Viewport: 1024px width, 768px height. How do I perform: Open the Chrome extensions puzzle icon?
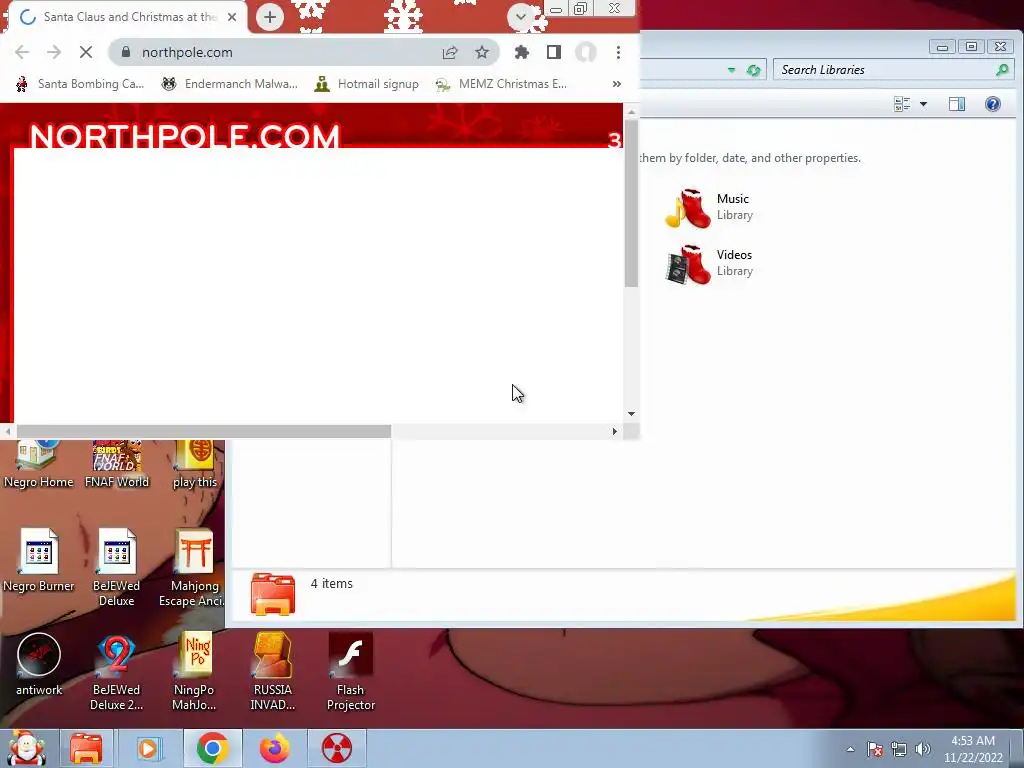[x=522, y=52]
